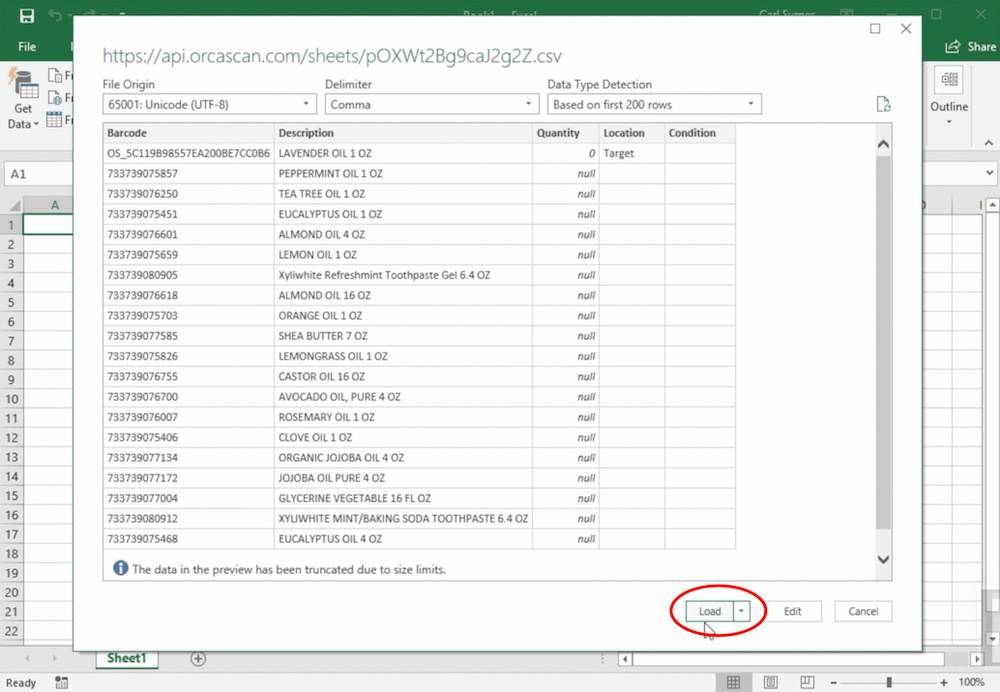Click the refresh preview icon

[882, 104]
